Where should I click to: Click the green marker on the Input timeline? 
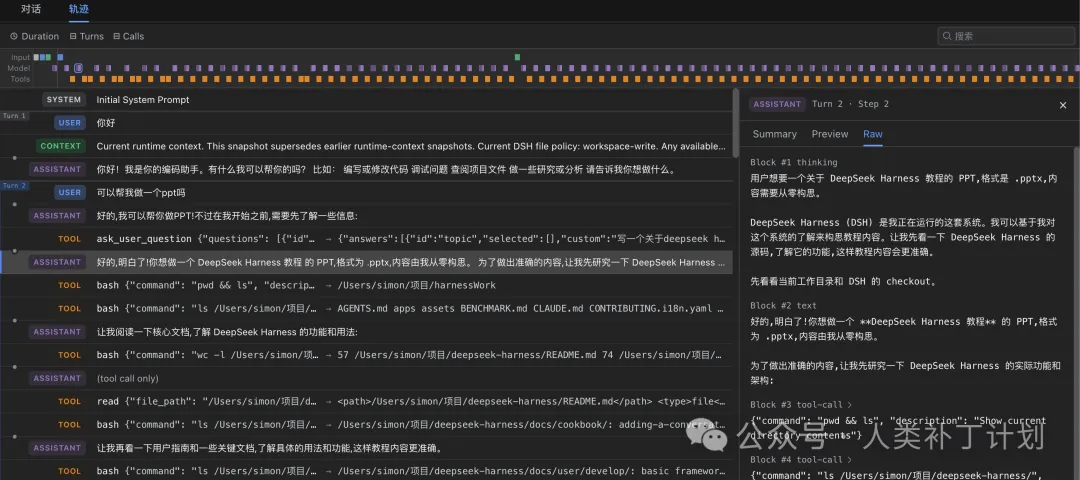[x=517, y=56]
